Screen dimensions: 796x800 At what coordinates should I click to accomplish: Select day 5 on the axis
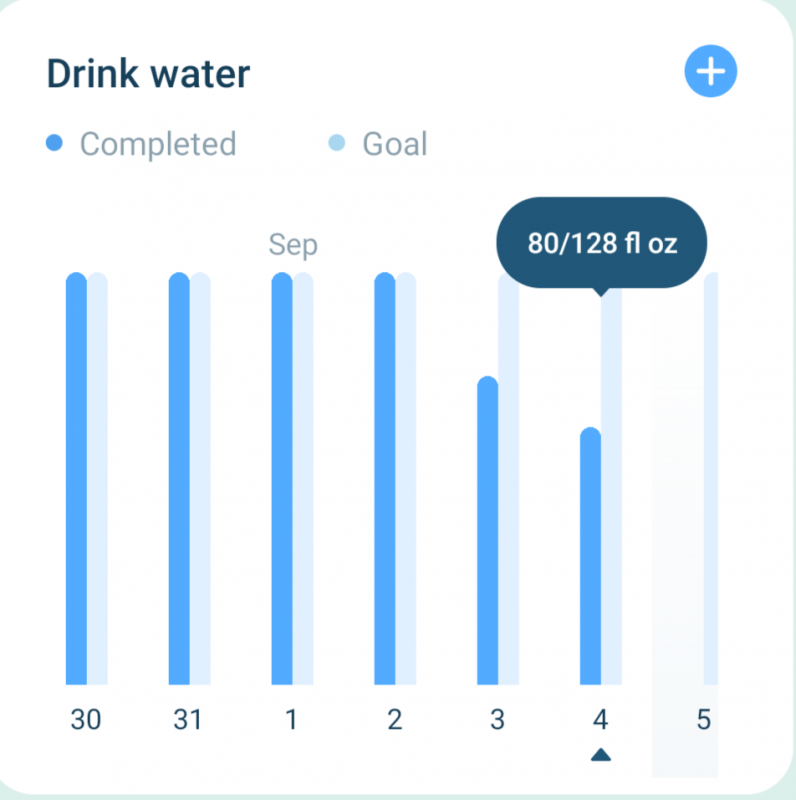click(x=703, y=720)
